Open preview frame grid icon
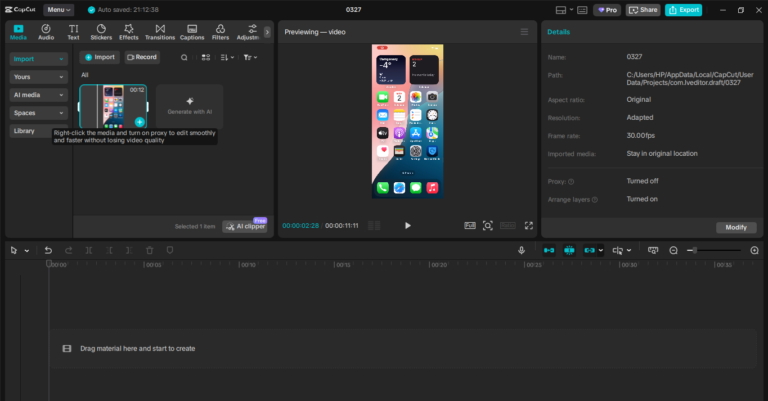Screen dimensions: 768x401 tap(374, 226)
